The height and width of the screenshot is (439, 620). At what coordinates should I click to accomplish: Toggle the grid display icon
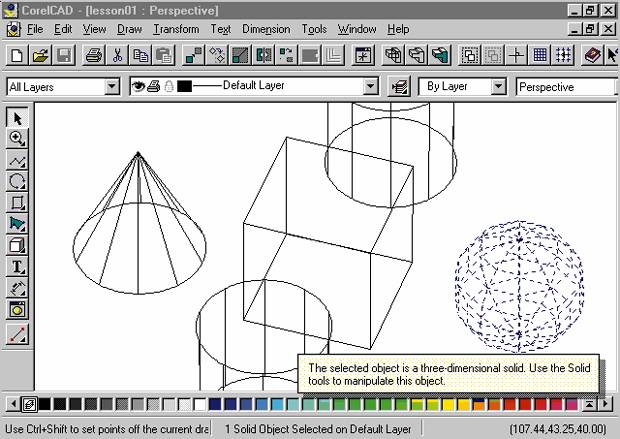click(x=539, y=55)
